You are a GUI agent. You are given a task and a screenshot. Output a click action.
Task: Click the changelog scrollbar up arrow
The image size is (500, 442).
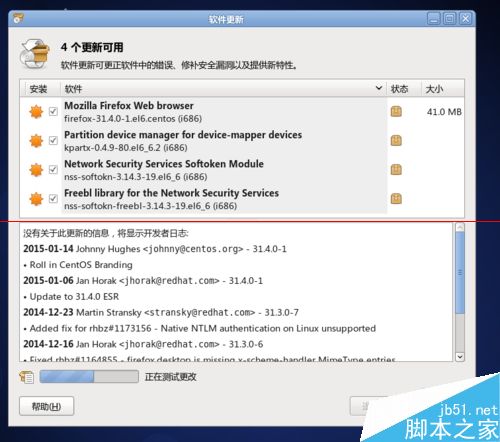(460, 227)
